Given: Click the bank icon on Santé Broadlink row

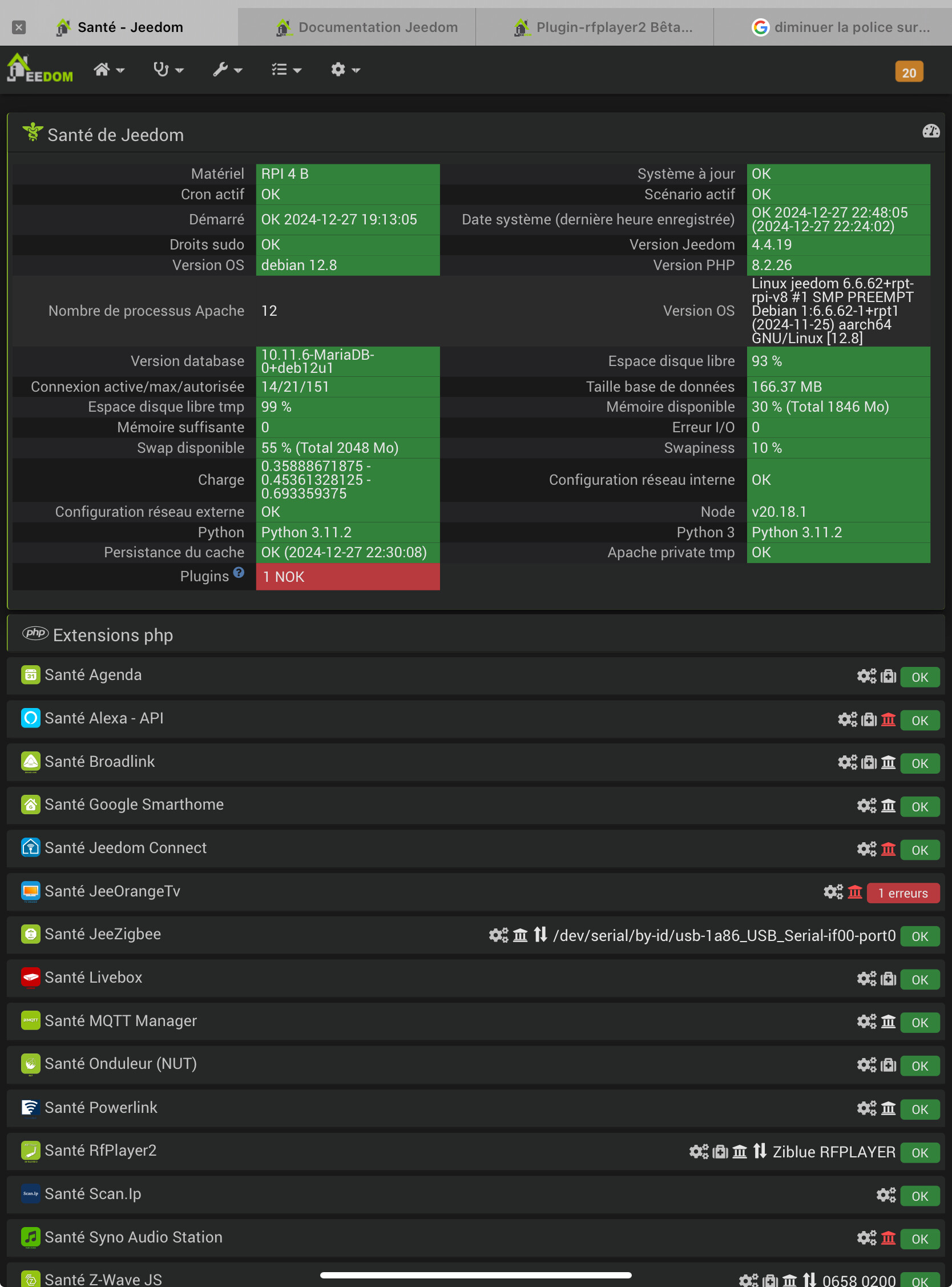Looking at the screenshot, I should click(x=889, y=762).
